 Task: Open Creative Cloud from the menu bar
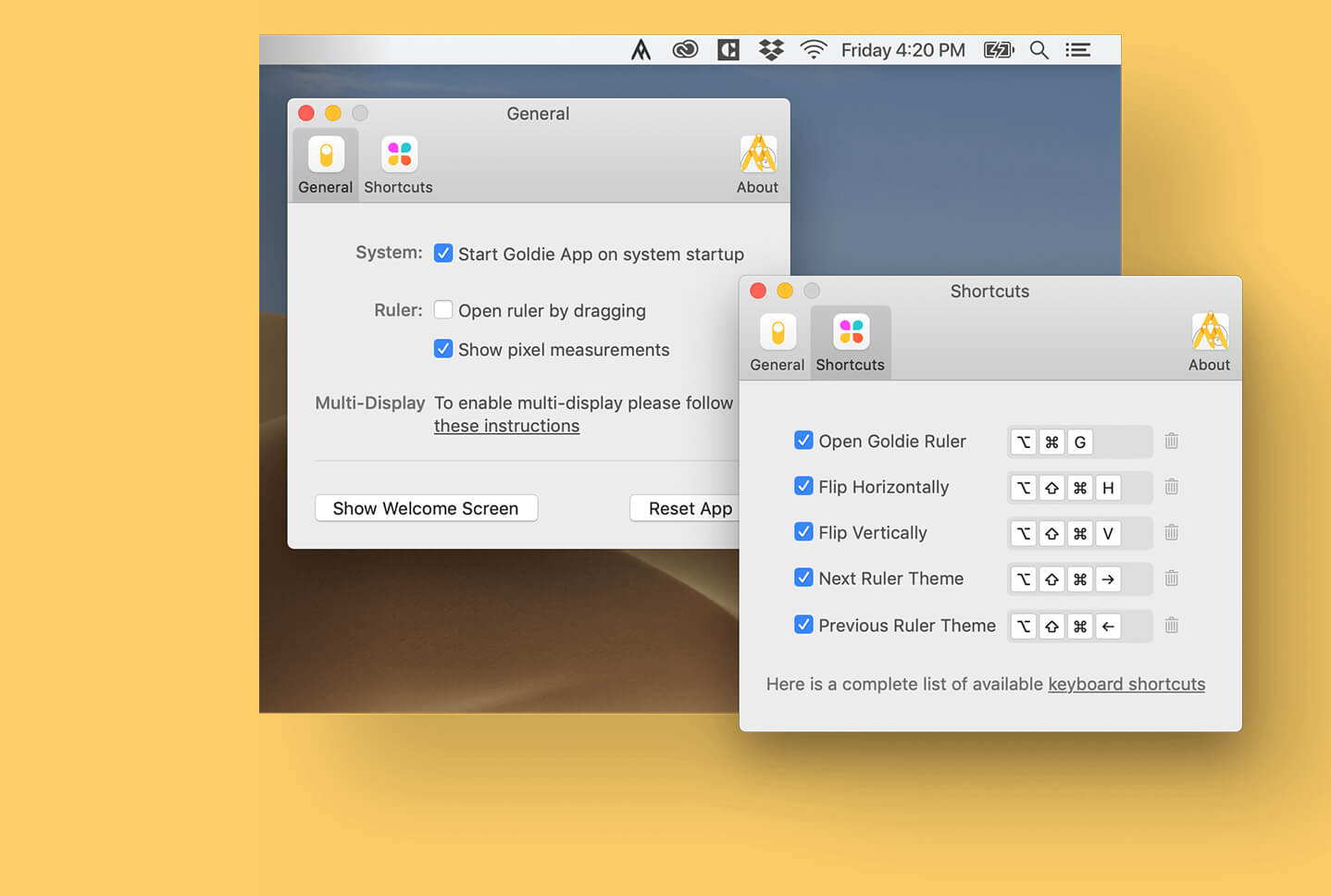pos(685,50)
